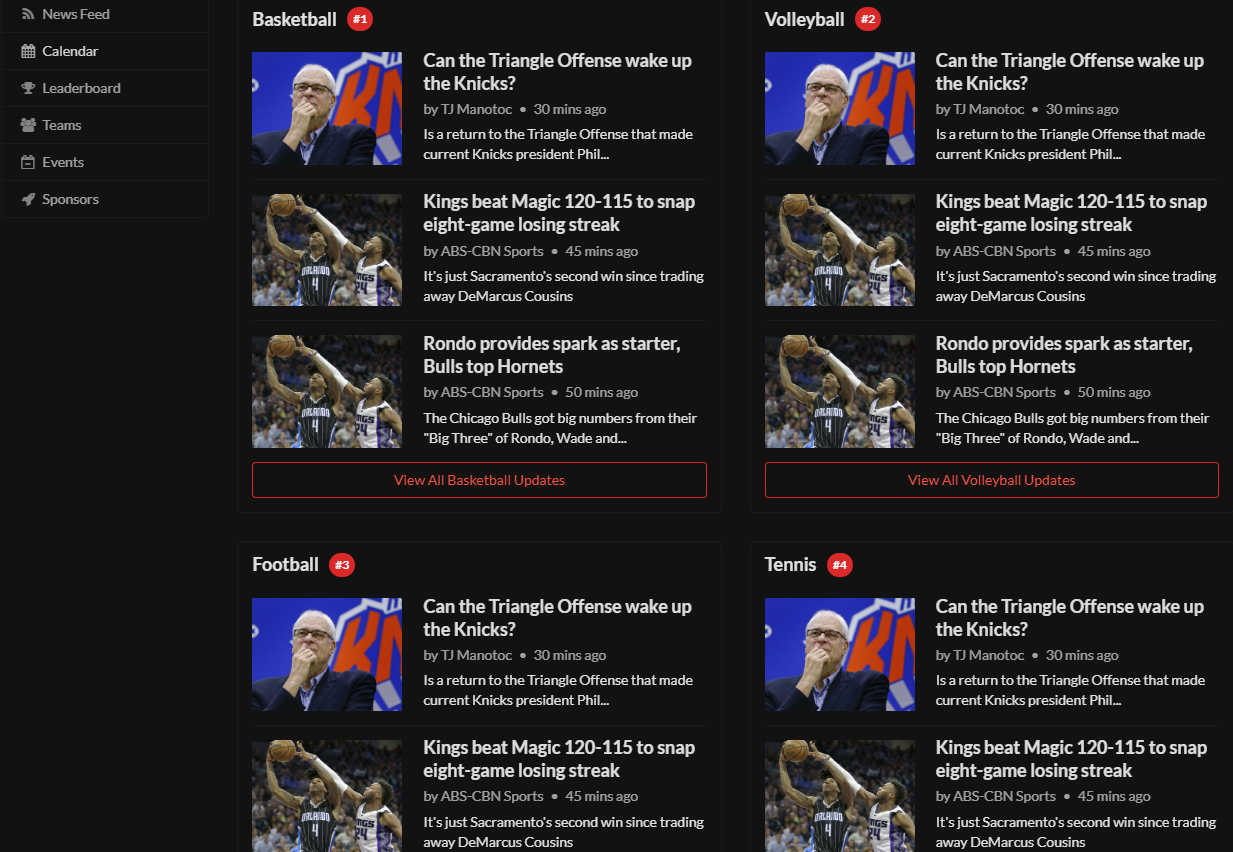The width and height of the screenshot is (1233, 852).
Task: Click author TJ Manotoc in Tennis section
Action: click(989, 655)
